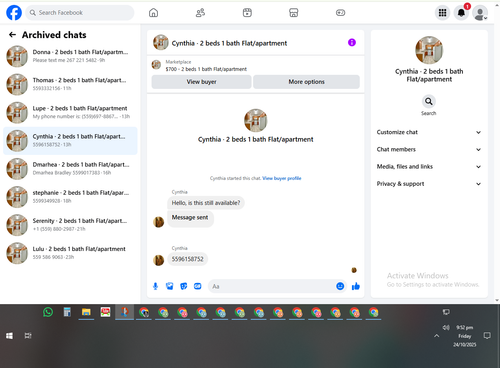Viewport: 500px width, 368px height.
Task: Click the More options button
Action: [306, 82]
